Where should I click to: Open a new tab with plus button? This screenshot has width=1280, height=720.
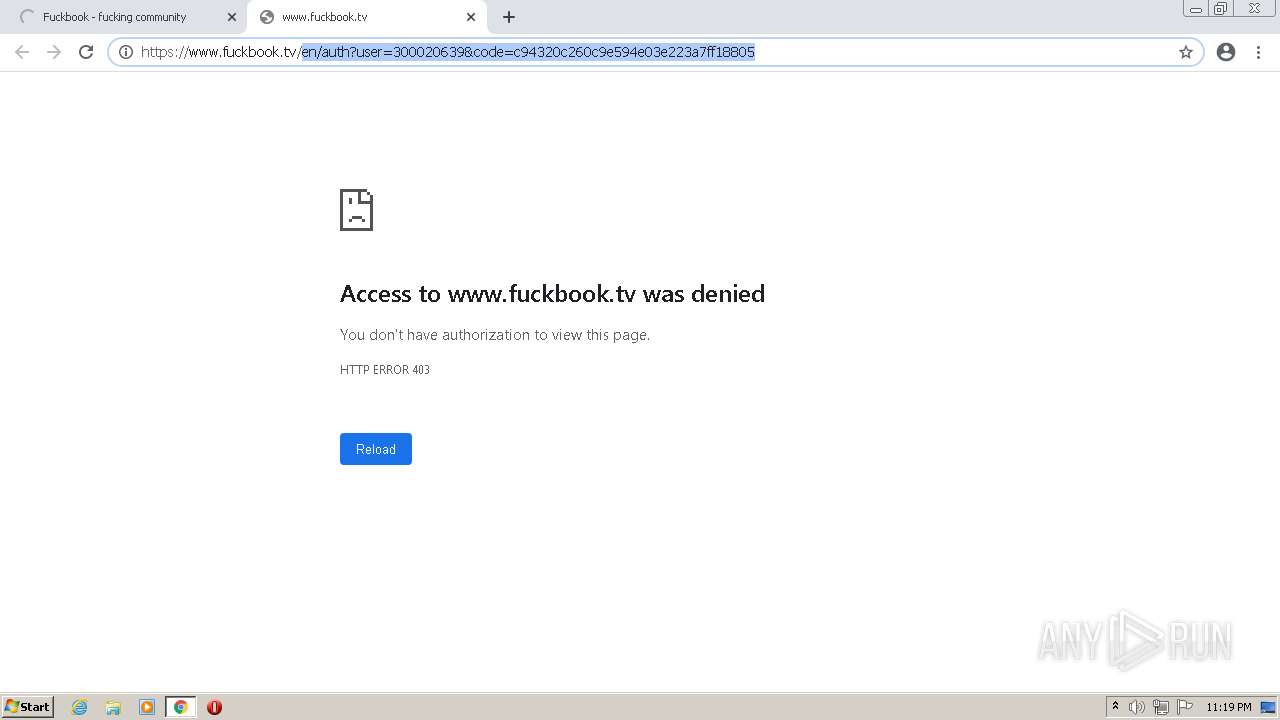509,17
